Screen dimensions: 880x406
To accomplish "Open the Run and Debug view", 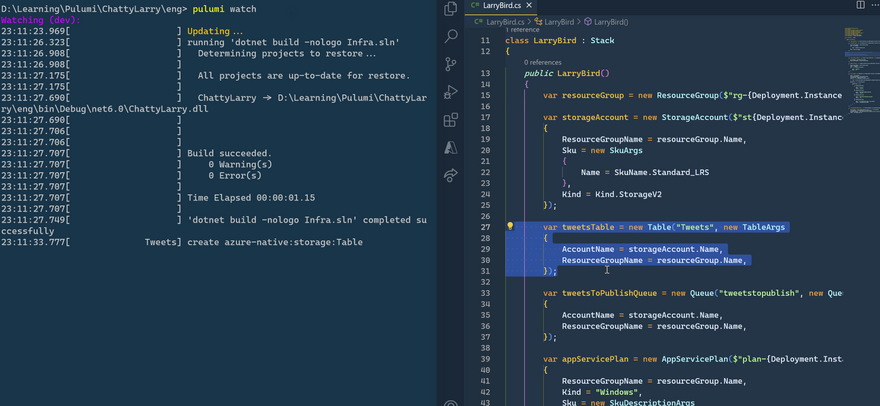I will point(450,92).
